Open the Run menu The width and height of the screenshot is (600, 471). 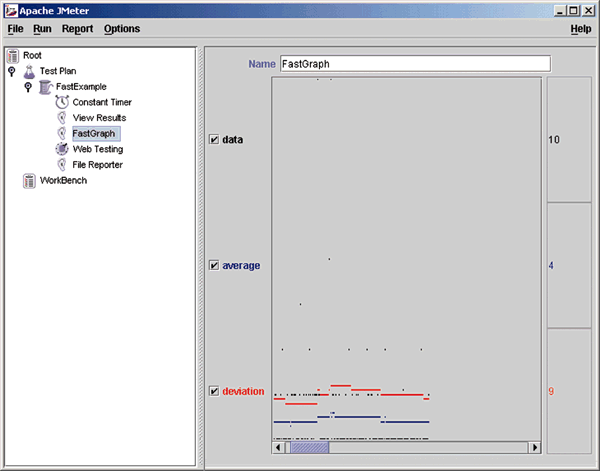coord(42,29)
